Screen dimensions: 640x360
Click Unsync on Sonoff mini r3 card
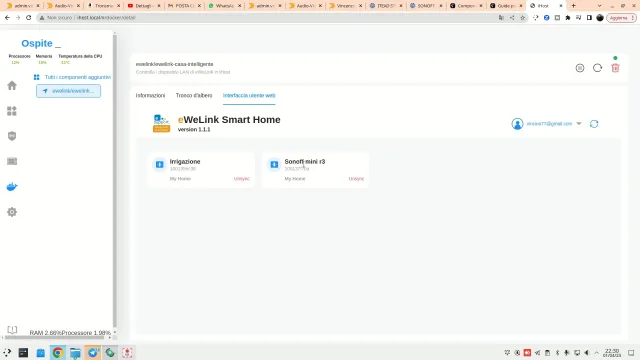356,179
